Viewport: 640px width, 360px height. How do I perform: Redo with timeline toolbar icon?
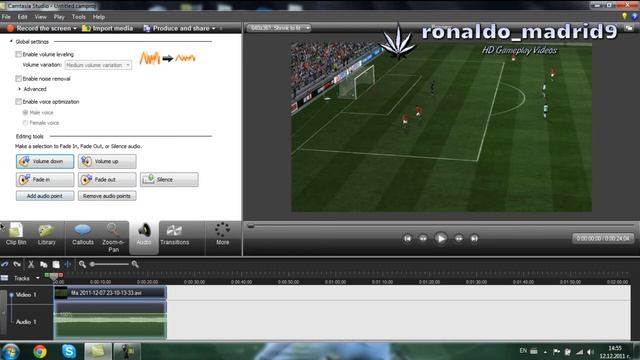pos(17,264)
